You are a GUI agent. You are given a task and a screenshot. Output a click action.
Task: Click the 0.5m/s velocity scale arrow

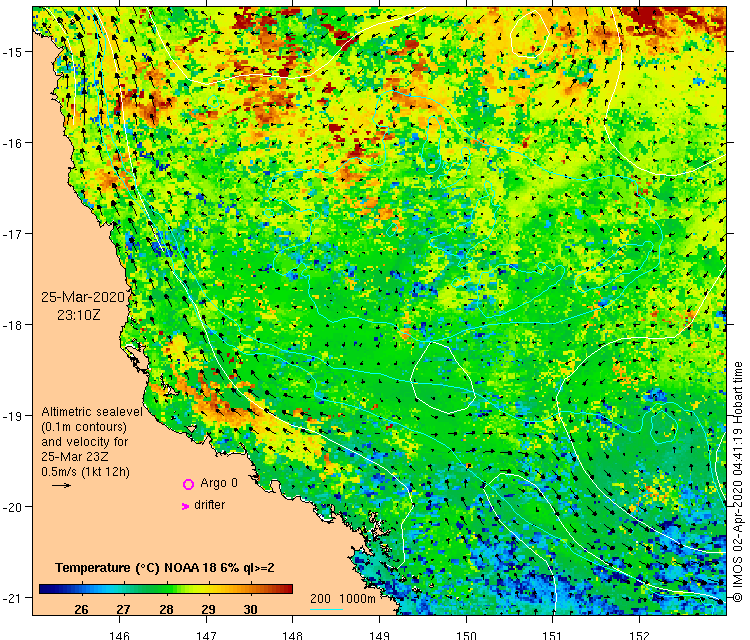point(61,486)
